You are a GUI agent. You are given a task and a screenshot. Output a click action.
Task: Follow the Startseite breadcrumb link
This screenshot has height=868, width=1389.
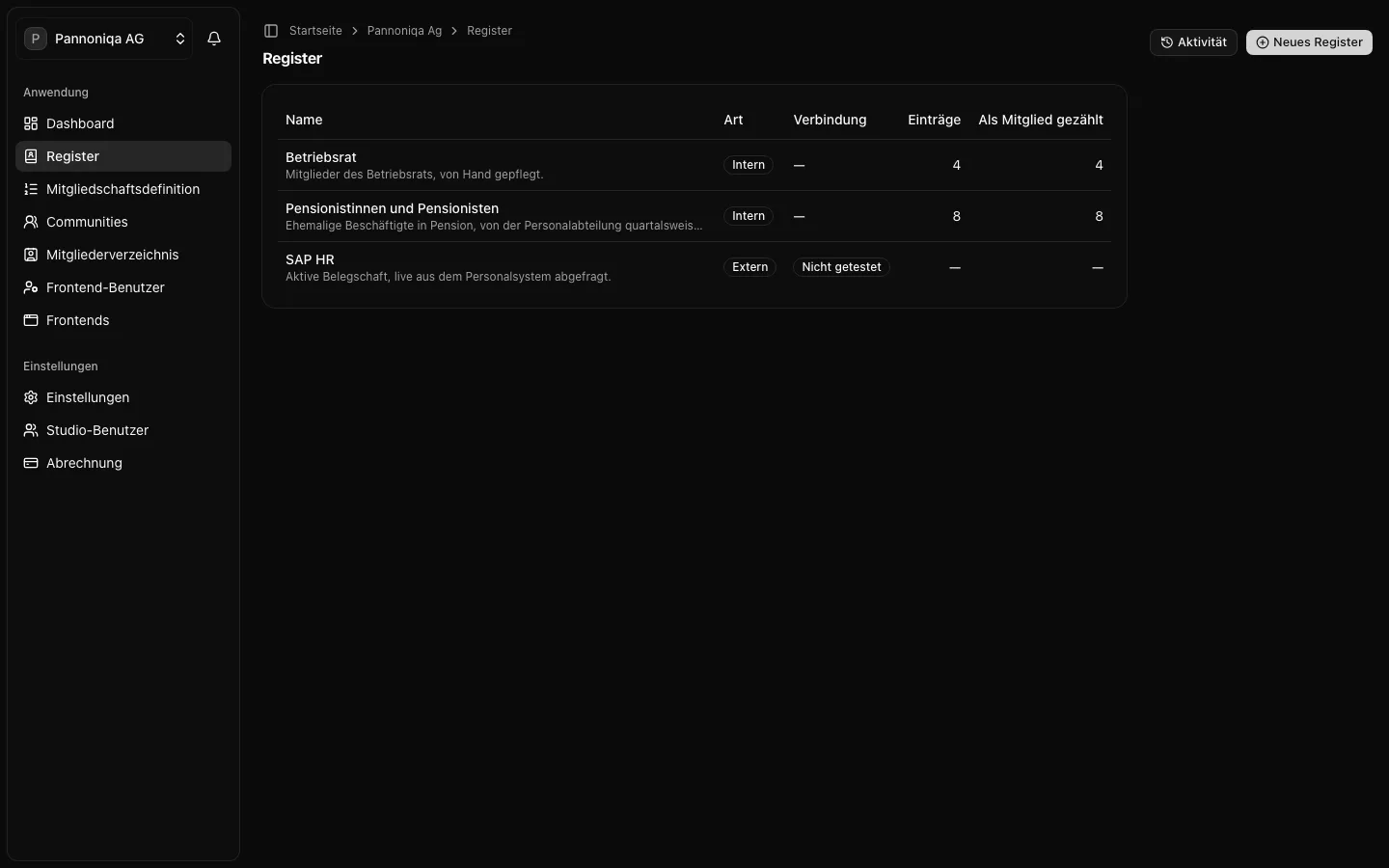[x=315, y=31]
